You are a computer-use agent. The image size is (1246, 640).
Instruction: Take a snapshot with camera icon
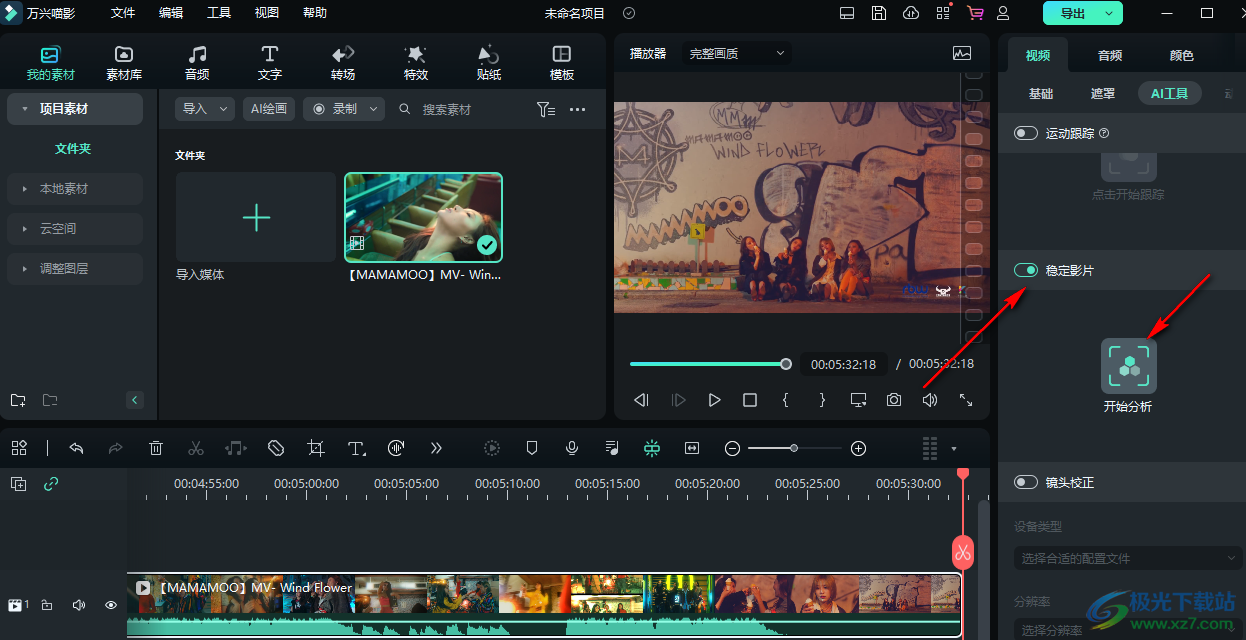(x=894, y=400)
